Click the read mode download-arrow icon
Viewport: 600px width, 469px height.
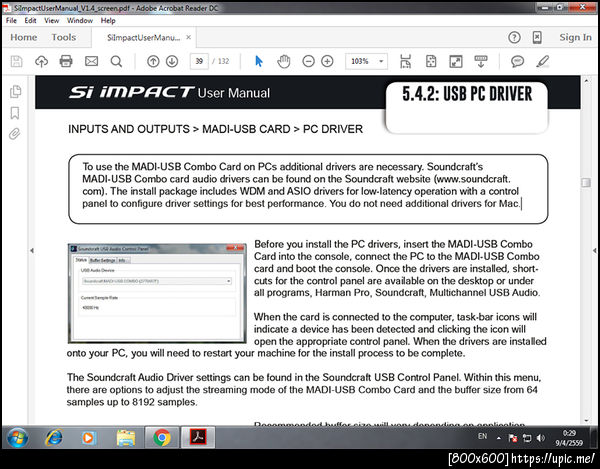tap(481, 61)
